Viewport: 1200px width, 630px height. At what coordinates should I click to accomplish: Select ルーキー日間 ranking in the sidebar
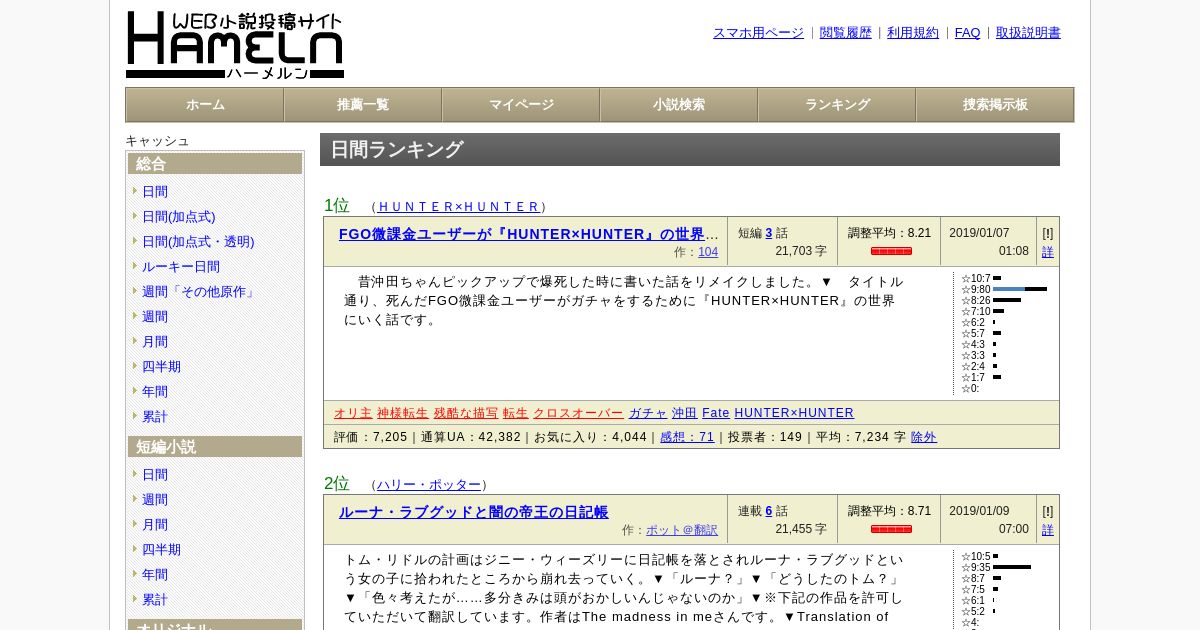181,267
